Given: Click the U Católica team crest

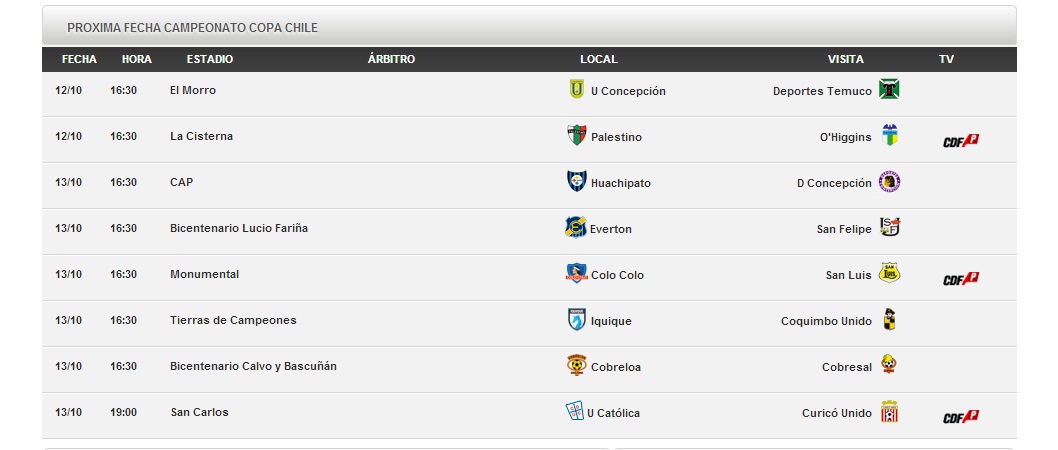Looking at the screenshot, I should 574,411.
